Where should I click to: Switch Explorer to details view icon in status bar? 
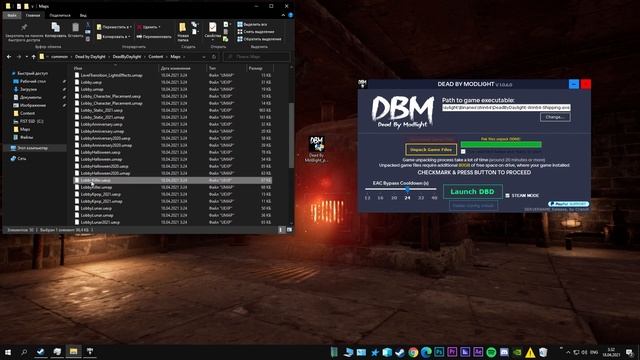pos(281,230)
